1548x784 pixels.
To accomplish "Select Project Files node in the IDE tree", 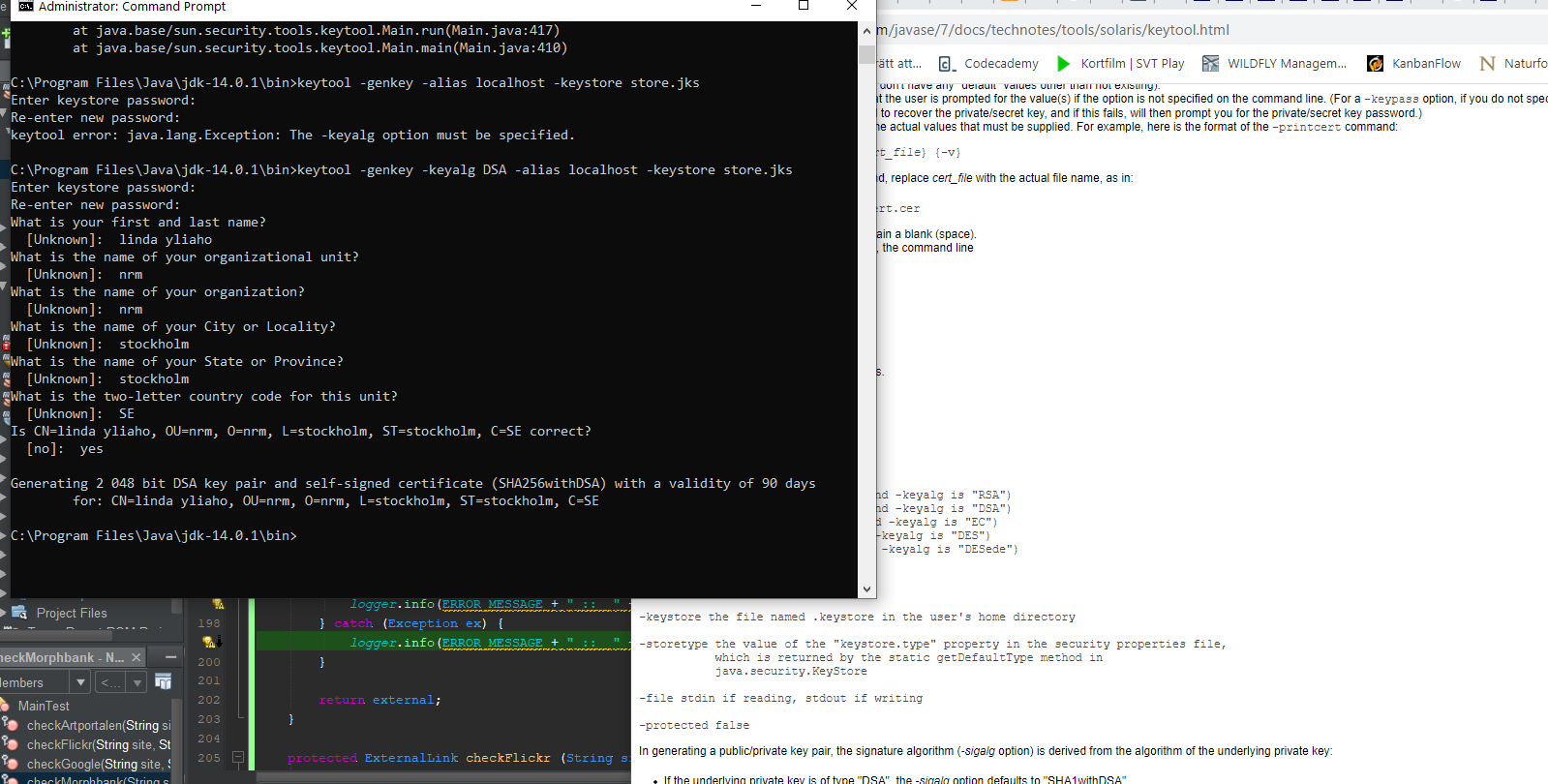I will pyautogui.click(x=72, y=613).
